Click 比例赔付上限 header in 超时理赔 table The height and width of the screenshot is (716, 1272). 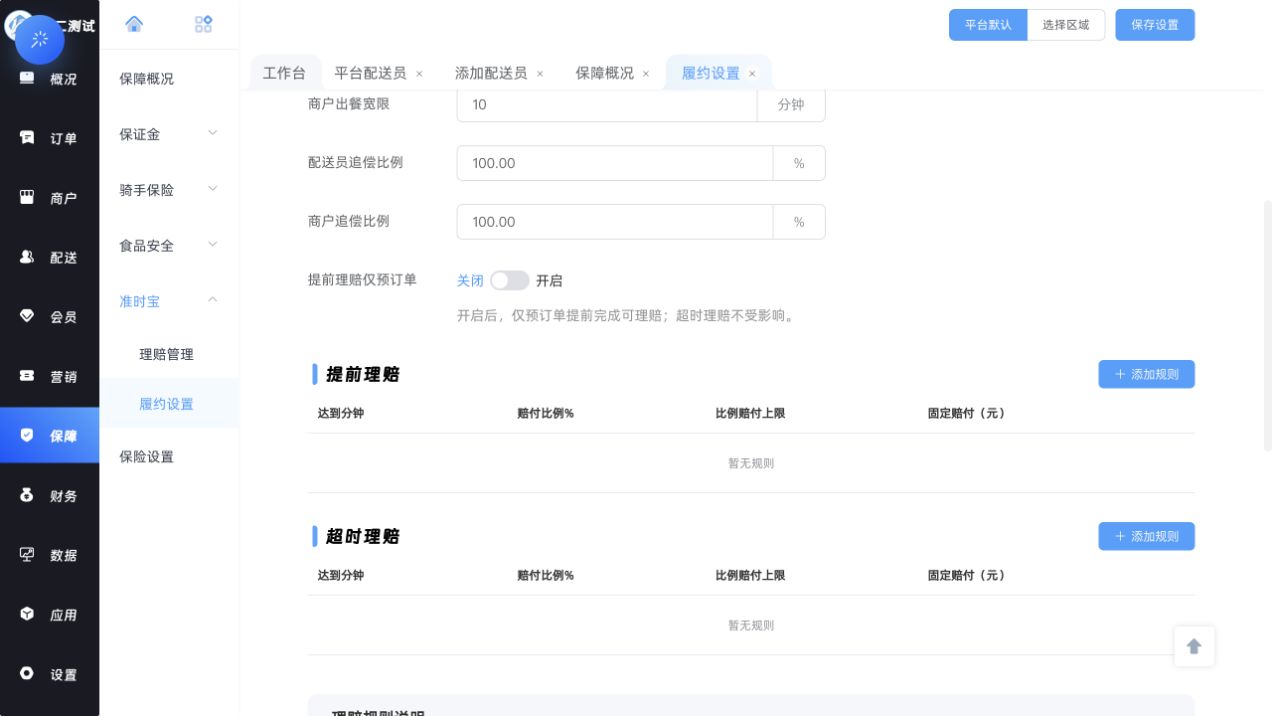point(750,575)
